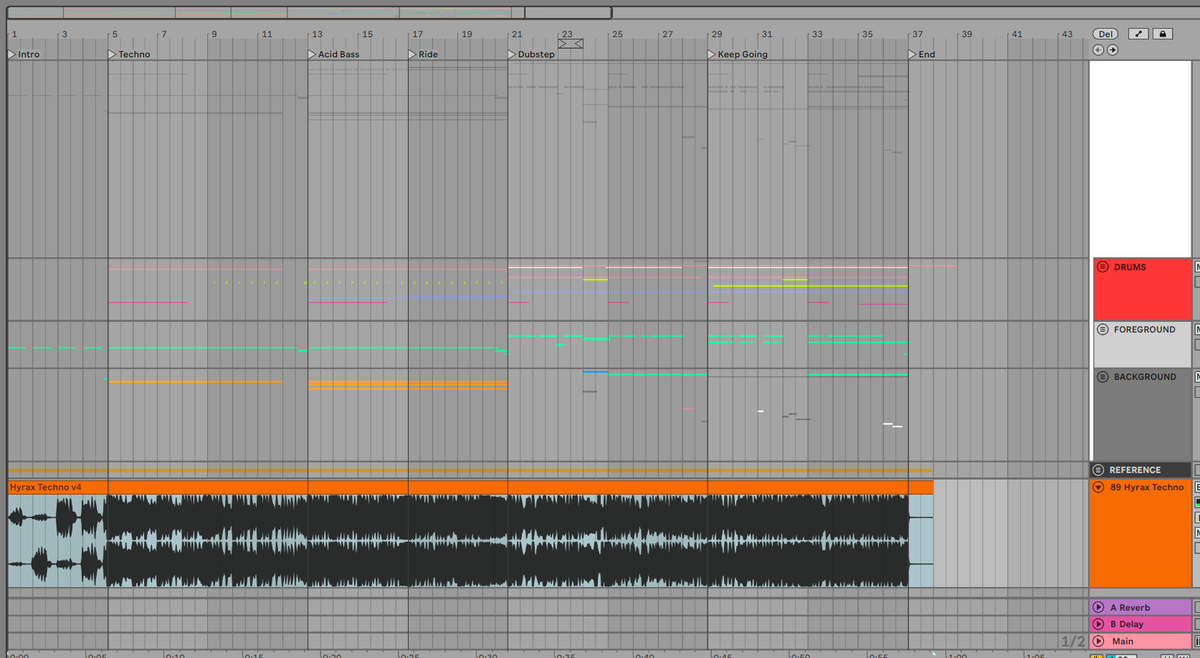Jump to previous locator with the left arrow
The width and height of the screenshot is (1200, 658).
[x=1098, y=49]
